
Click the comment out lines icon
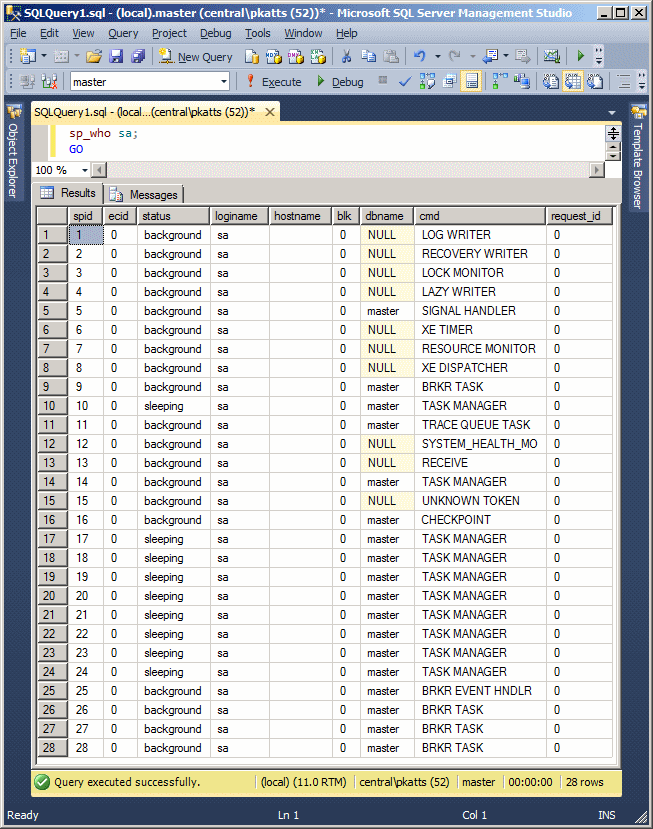[624, 82]
